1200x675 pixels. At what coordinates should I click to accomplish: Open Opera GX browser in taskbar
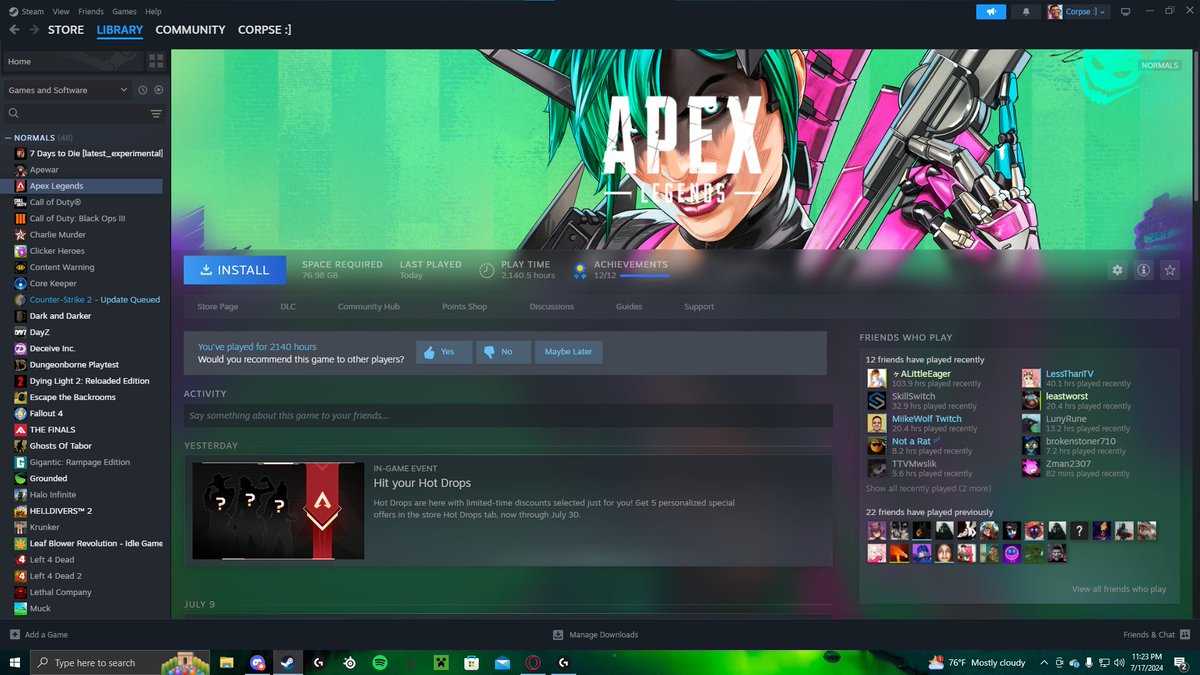coord(533,662)
